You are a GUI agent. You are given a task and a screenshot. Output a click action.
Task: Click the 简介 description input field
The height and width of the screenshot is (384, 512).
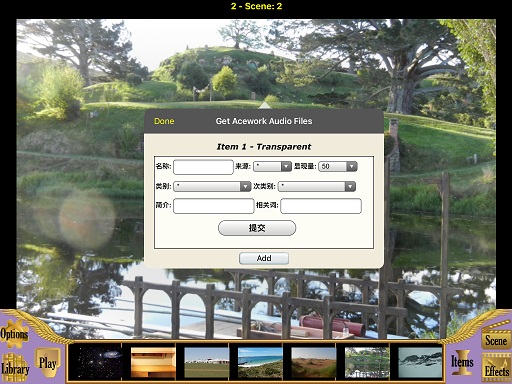tap(214, 206)
